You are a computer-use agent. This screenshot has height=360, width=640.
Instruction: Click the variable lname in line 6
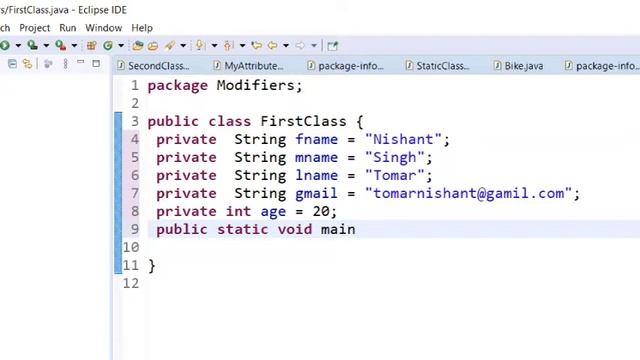pos(317,176)
